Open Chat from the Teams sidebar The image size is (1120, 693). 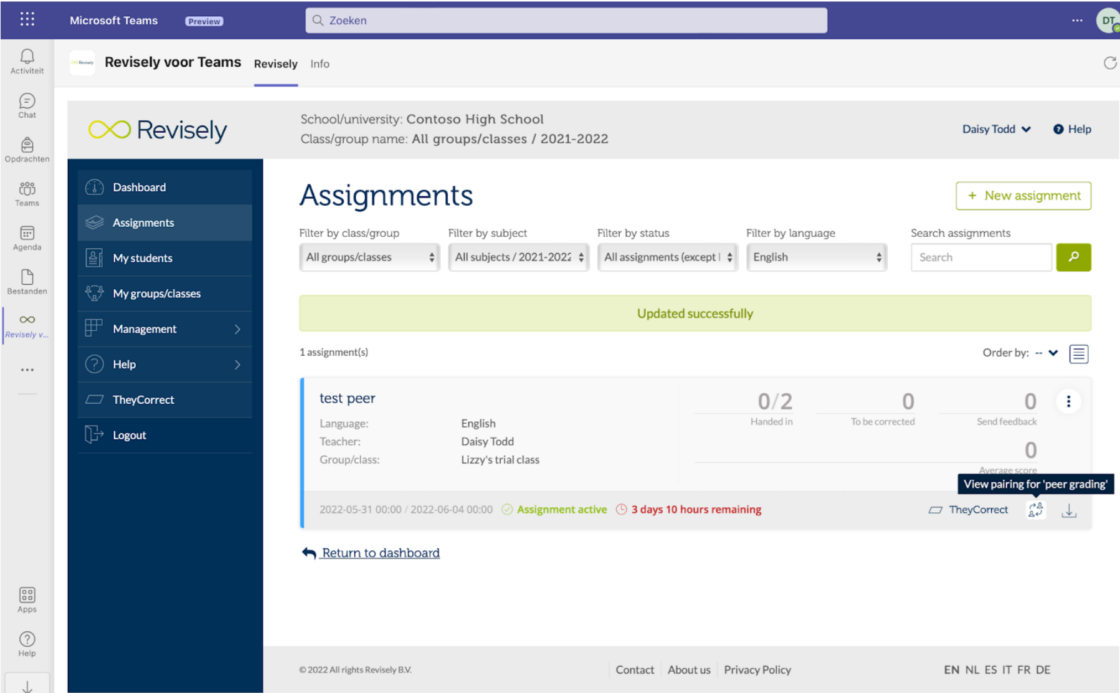click(27, 103)
